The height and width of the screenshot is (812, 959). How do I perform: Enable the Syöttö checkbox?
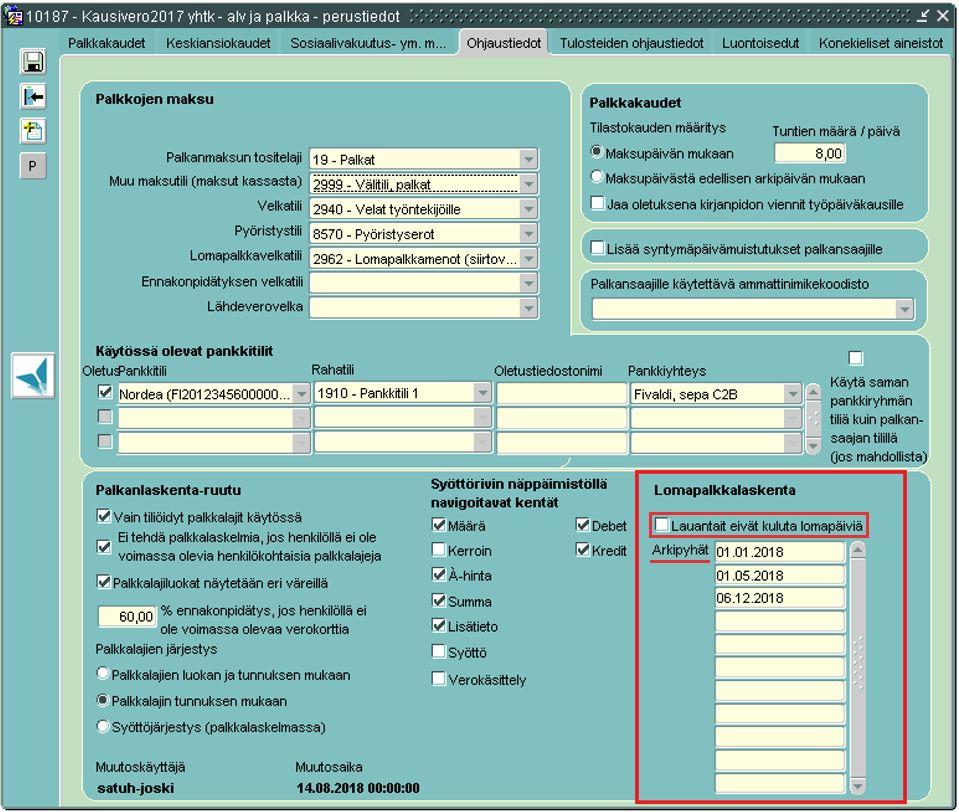coord(439,651)
